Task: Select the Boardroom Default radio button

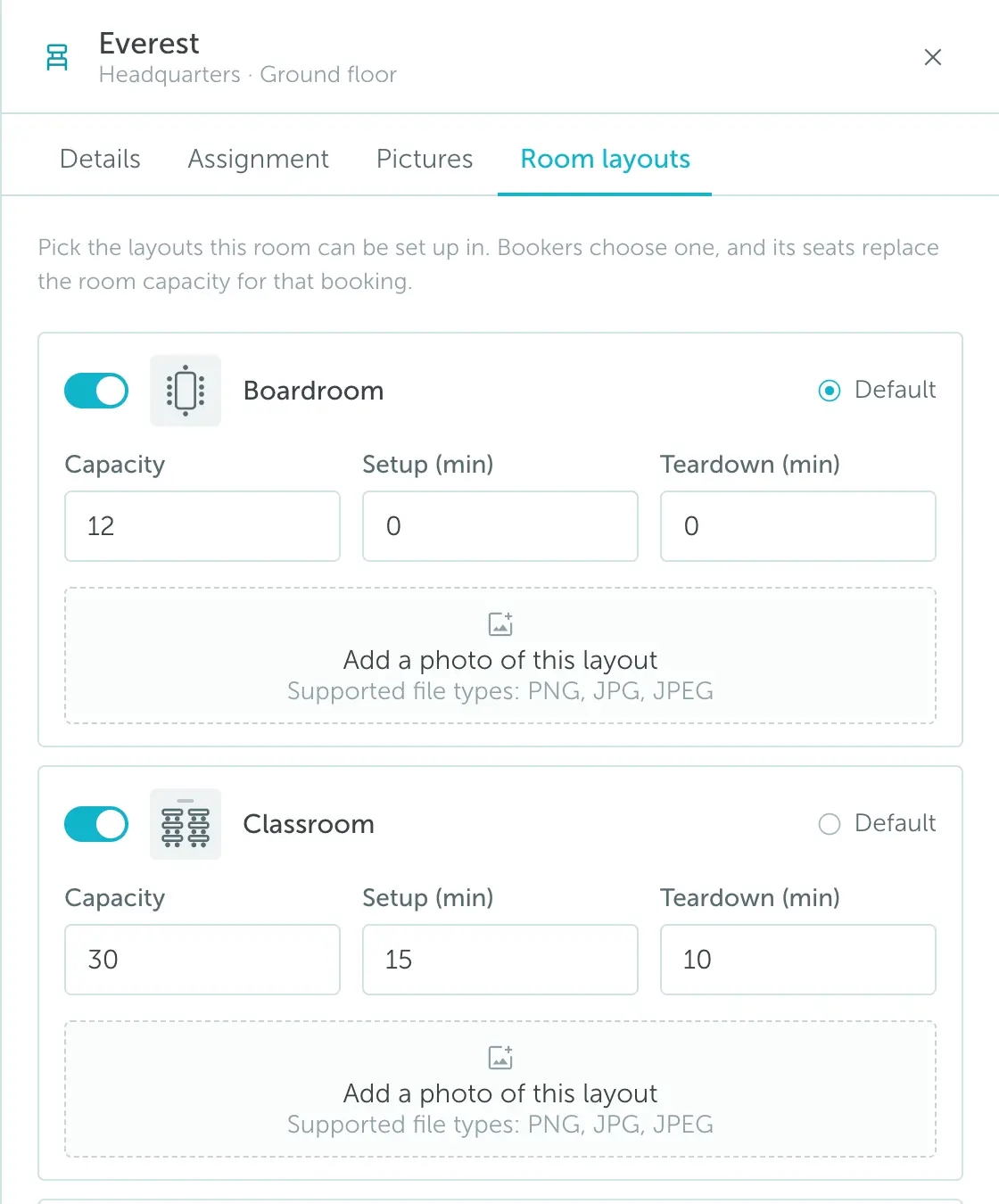Action: 830,391
